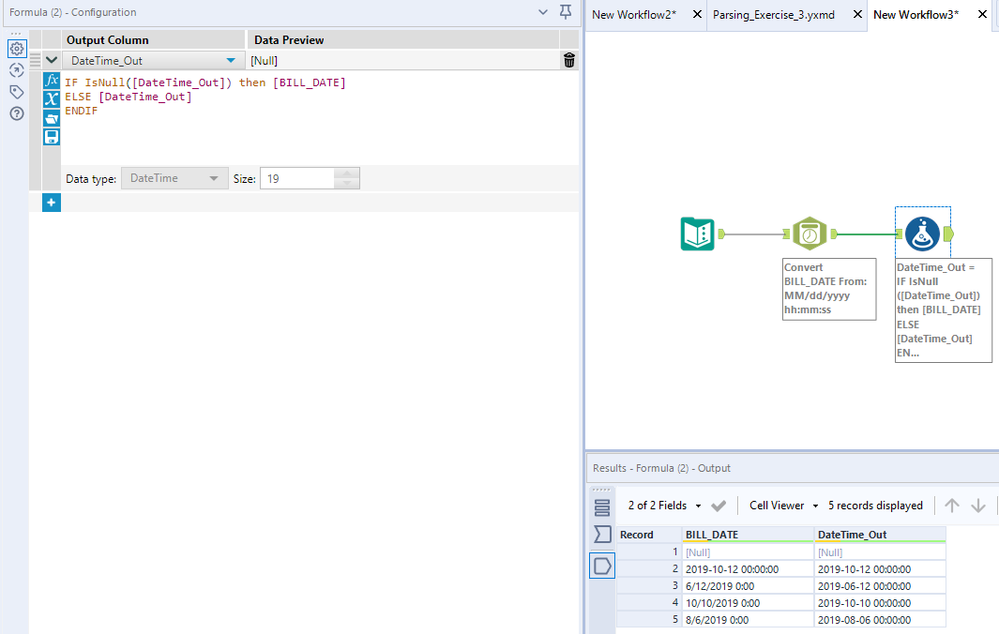Viewport: 999px width, 634px height.
Task: Open the Navigation icon below the gear
Action: click(x=17, y=70)
